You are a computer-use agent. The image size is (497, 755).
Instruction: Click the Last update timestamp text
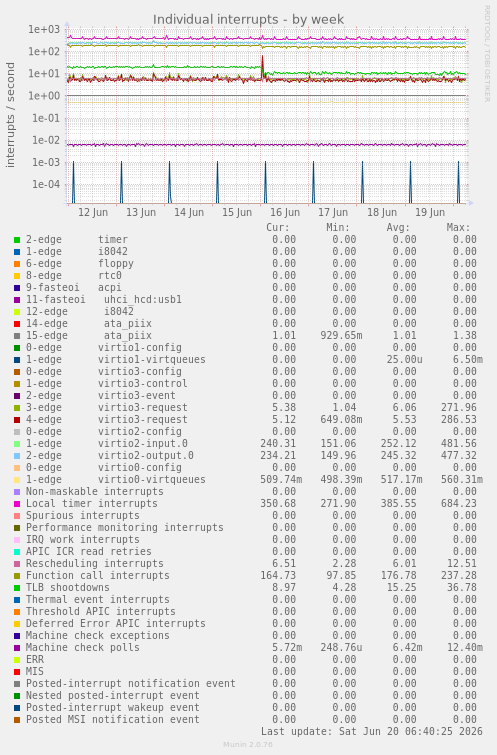pyautogui.click(x=372, y=731)
